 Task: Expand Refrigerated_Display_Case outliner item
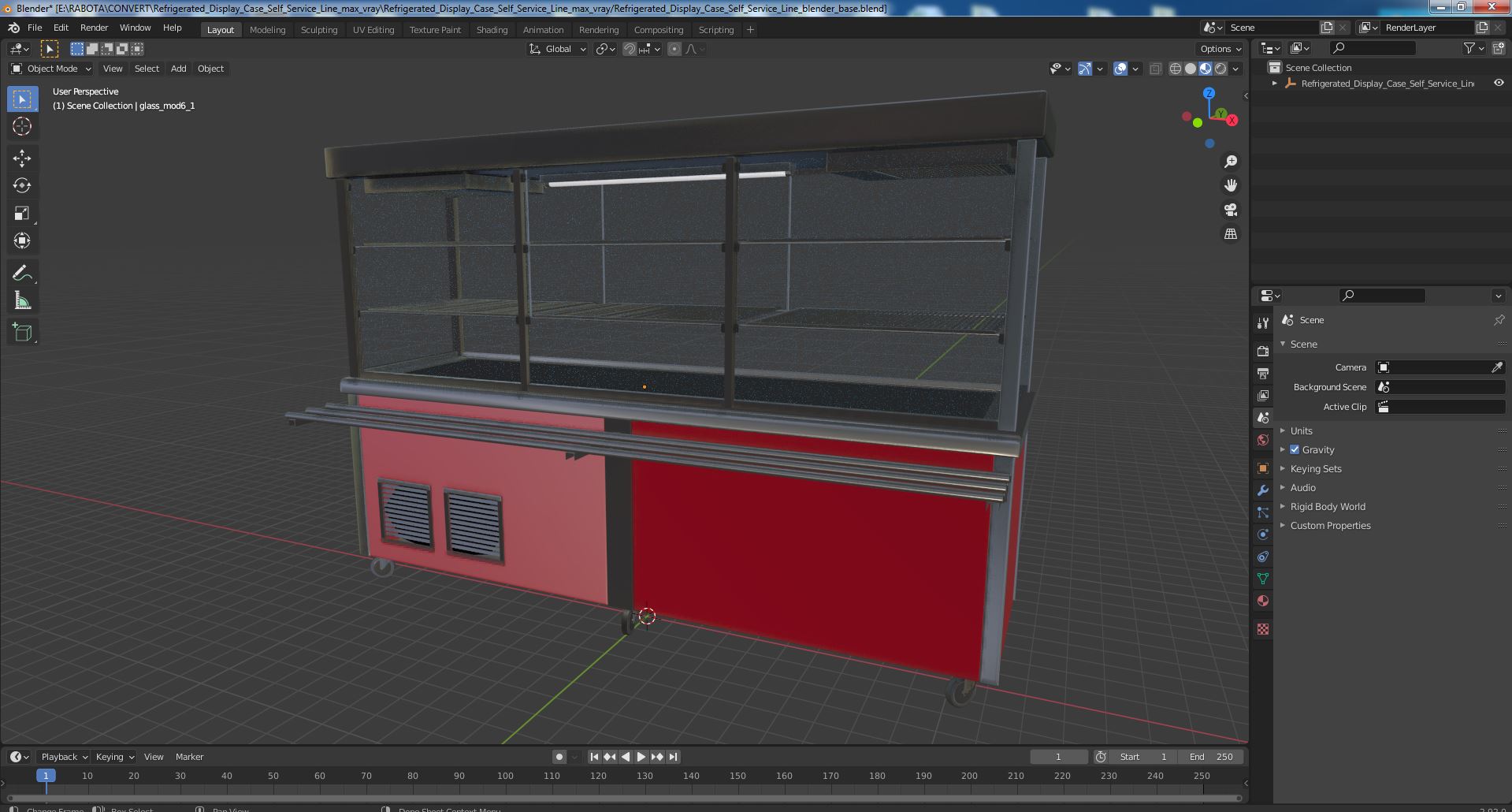(x=1275, y=83)
